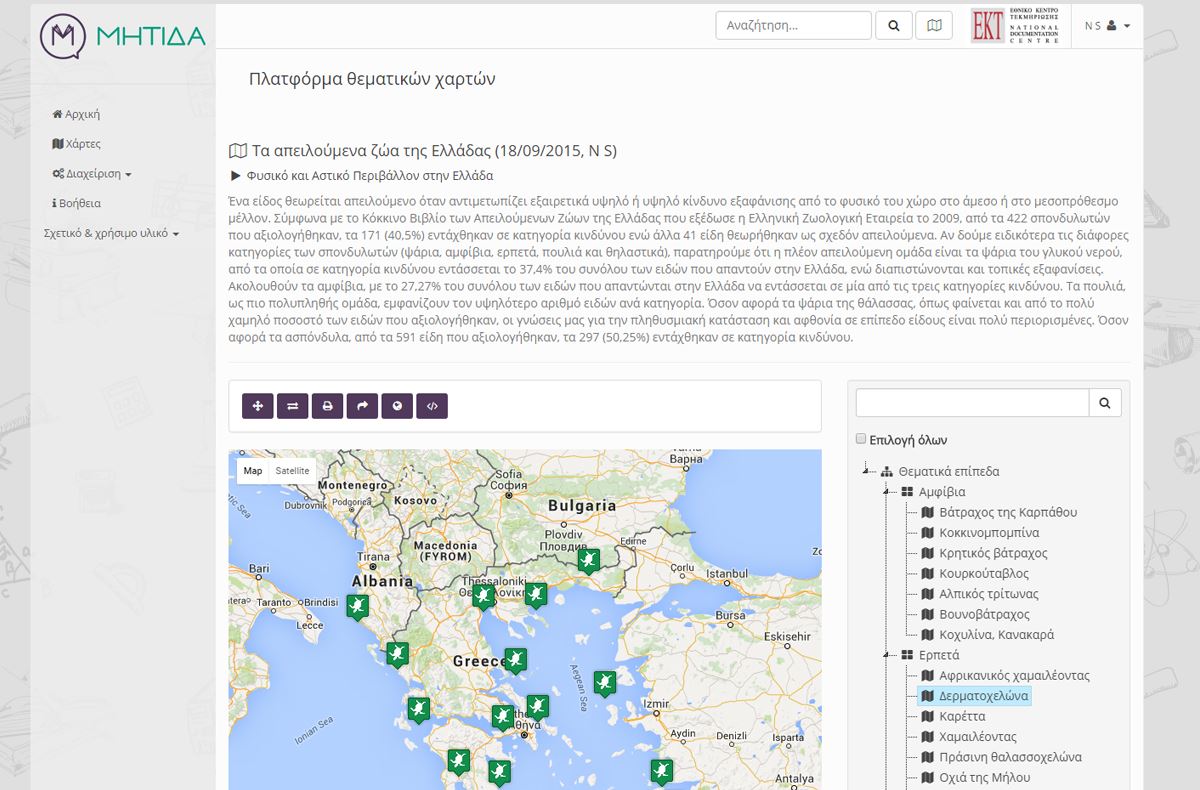Open the Διαχείριση dropdown menu
The image size is (1200, 790).
[x=92, y=174]
